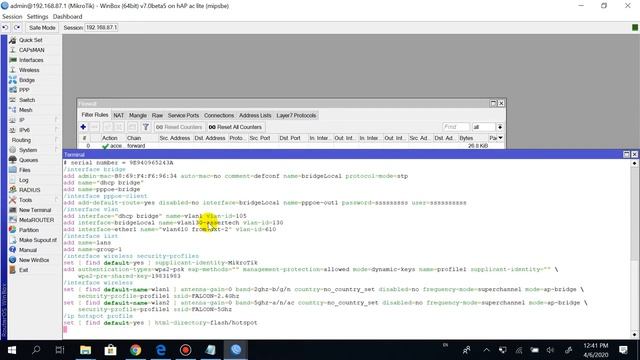Switch to Raw tab
This screenshot has height=360, width=640.
[157, 116]
